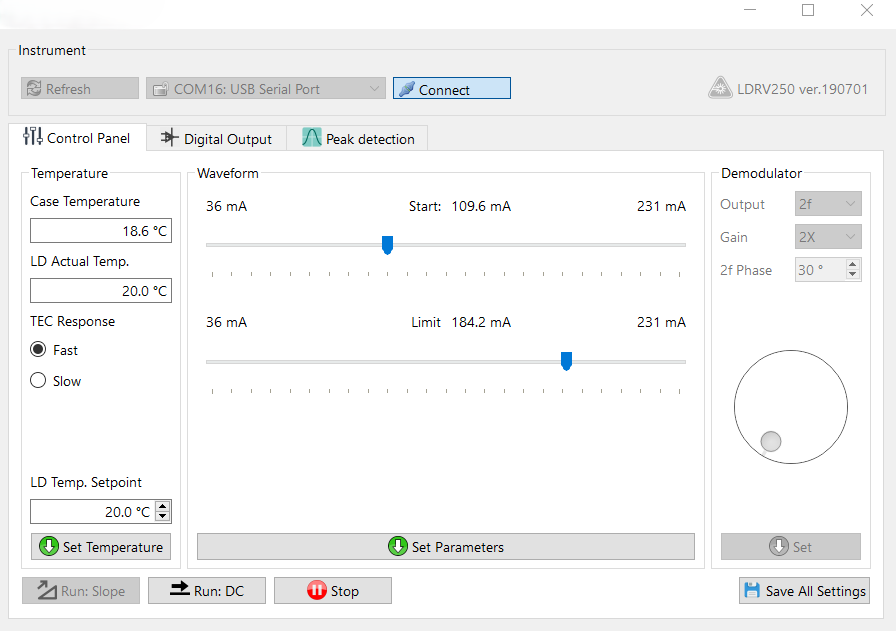
Task: Open the COM16 USB Serial Port dropdown
Action: [x=265, y=89]
